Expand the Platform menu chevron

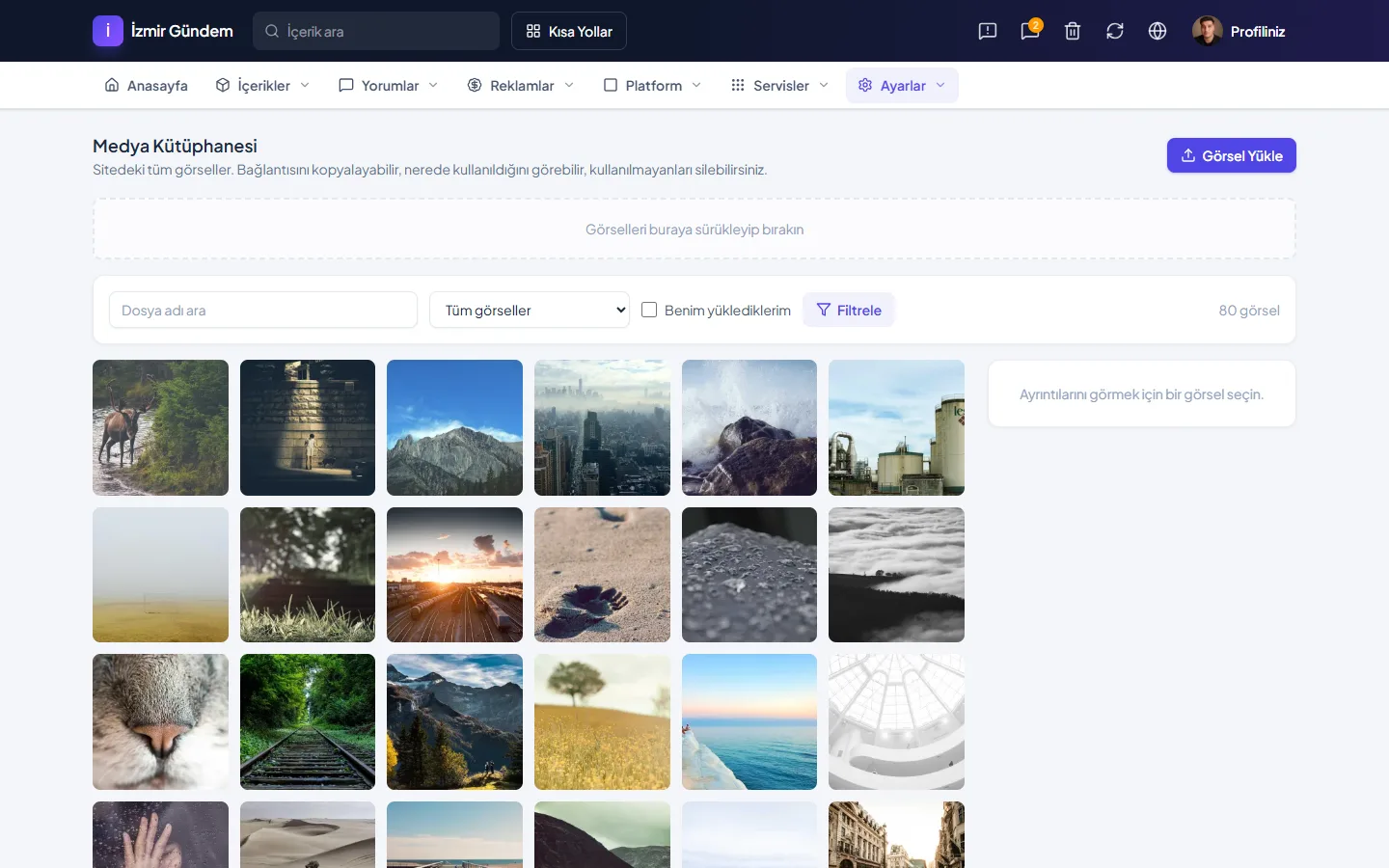[696, 85]
